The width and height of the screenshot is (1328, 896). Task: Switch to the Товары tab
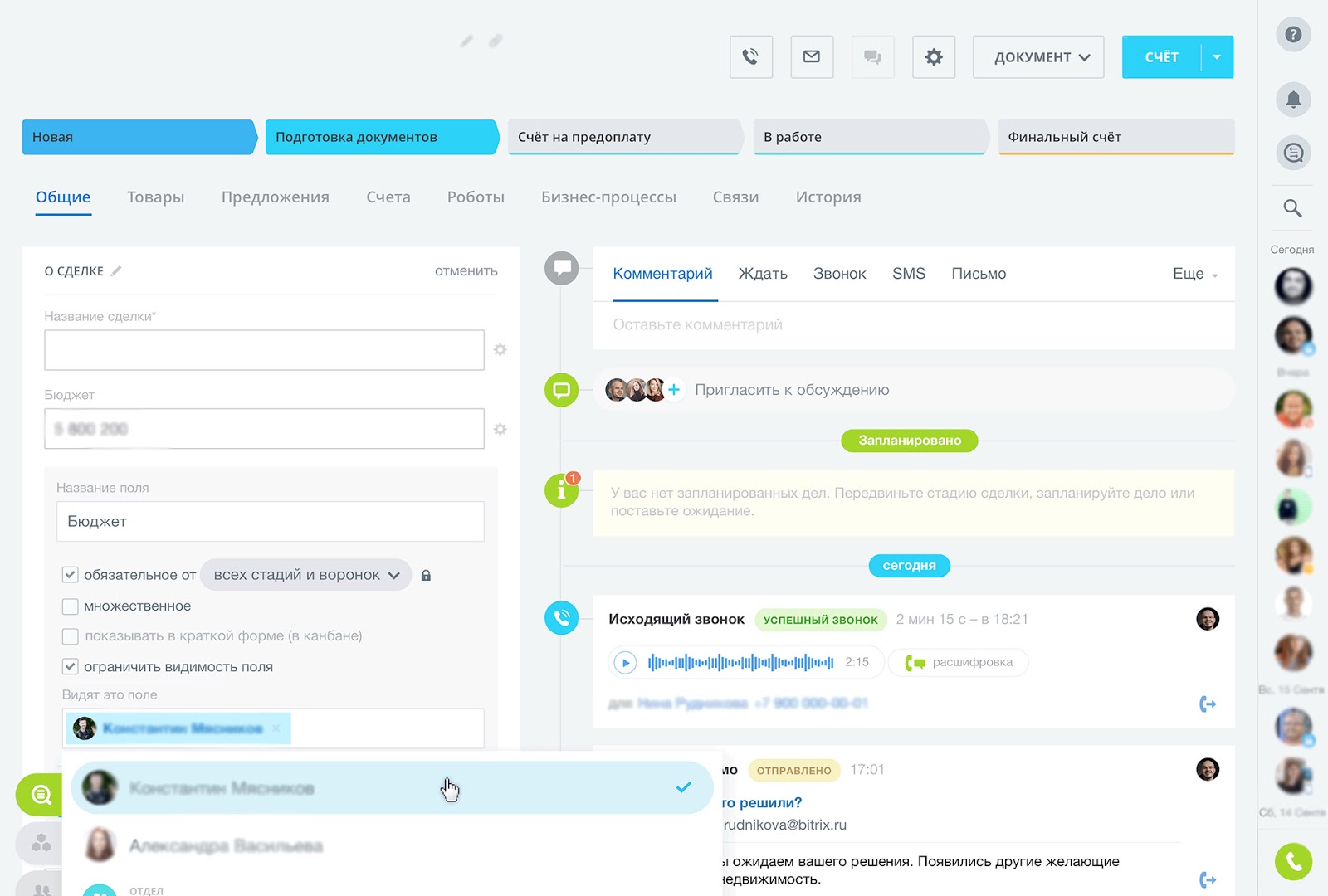pos(155,197)
